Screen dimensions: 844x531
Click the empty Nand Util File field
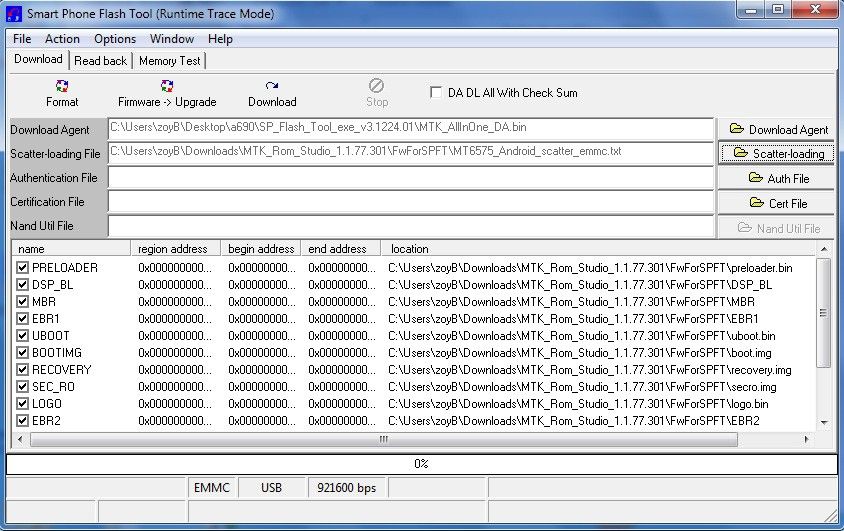click(411, 226)
